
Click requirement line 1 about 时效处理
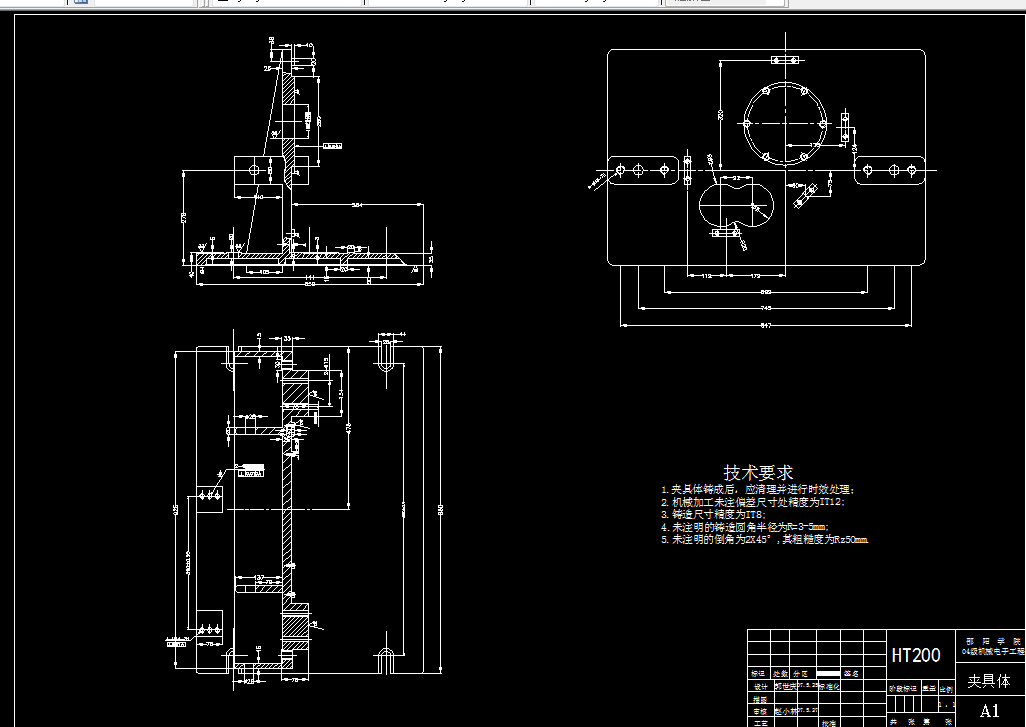click(758, 489)
